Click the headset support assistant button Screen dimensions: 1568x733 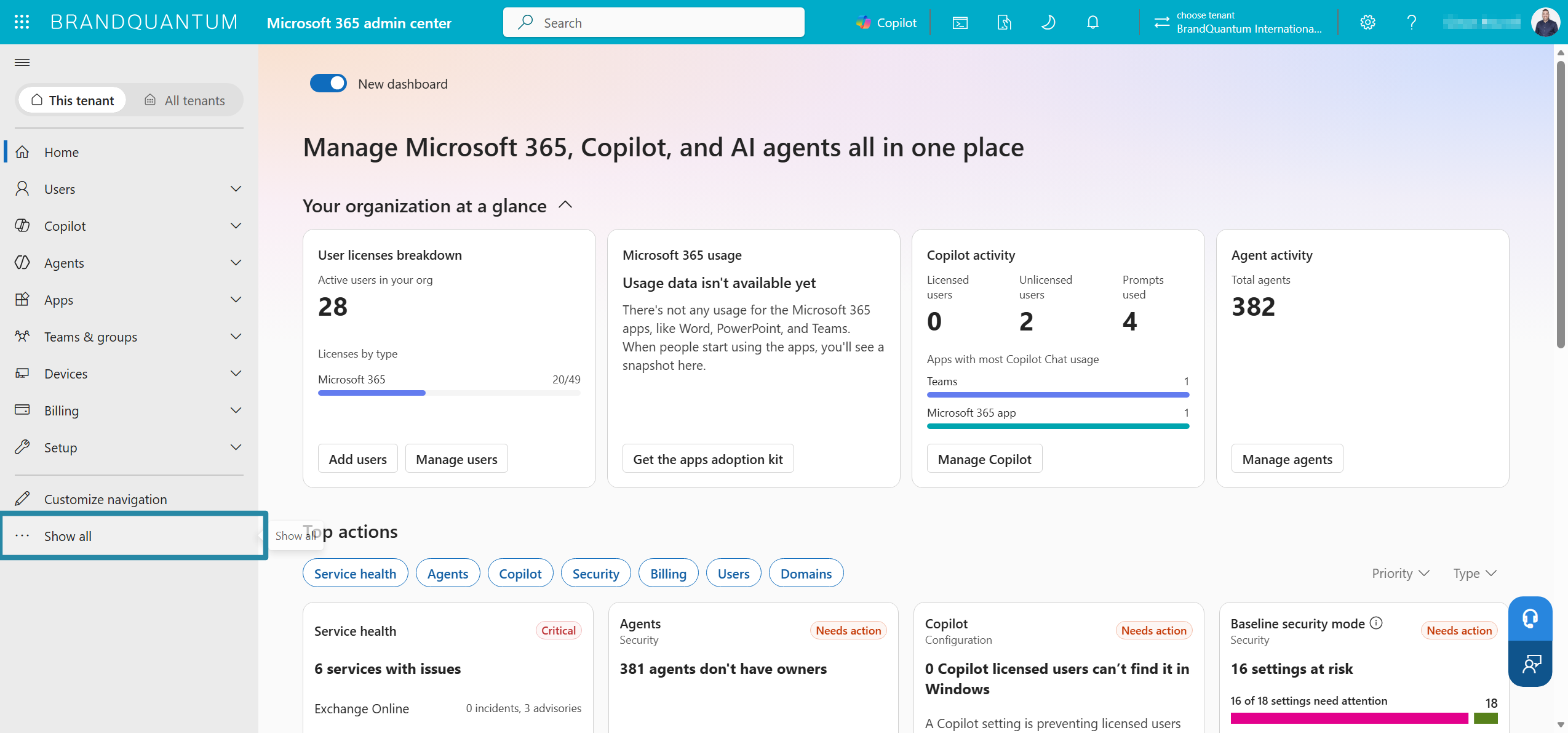pyautogui.click(x=1530, y=618)
